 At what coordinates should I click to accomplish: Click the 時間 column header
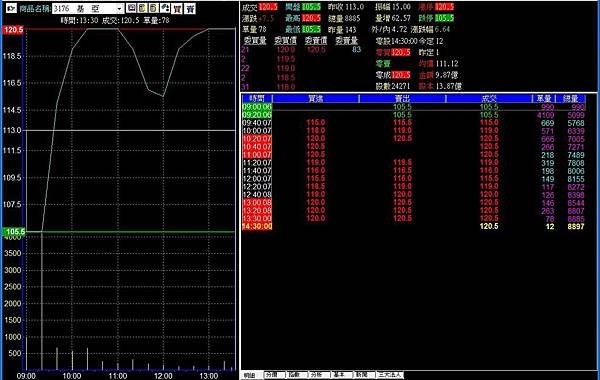tap(257, 98)
